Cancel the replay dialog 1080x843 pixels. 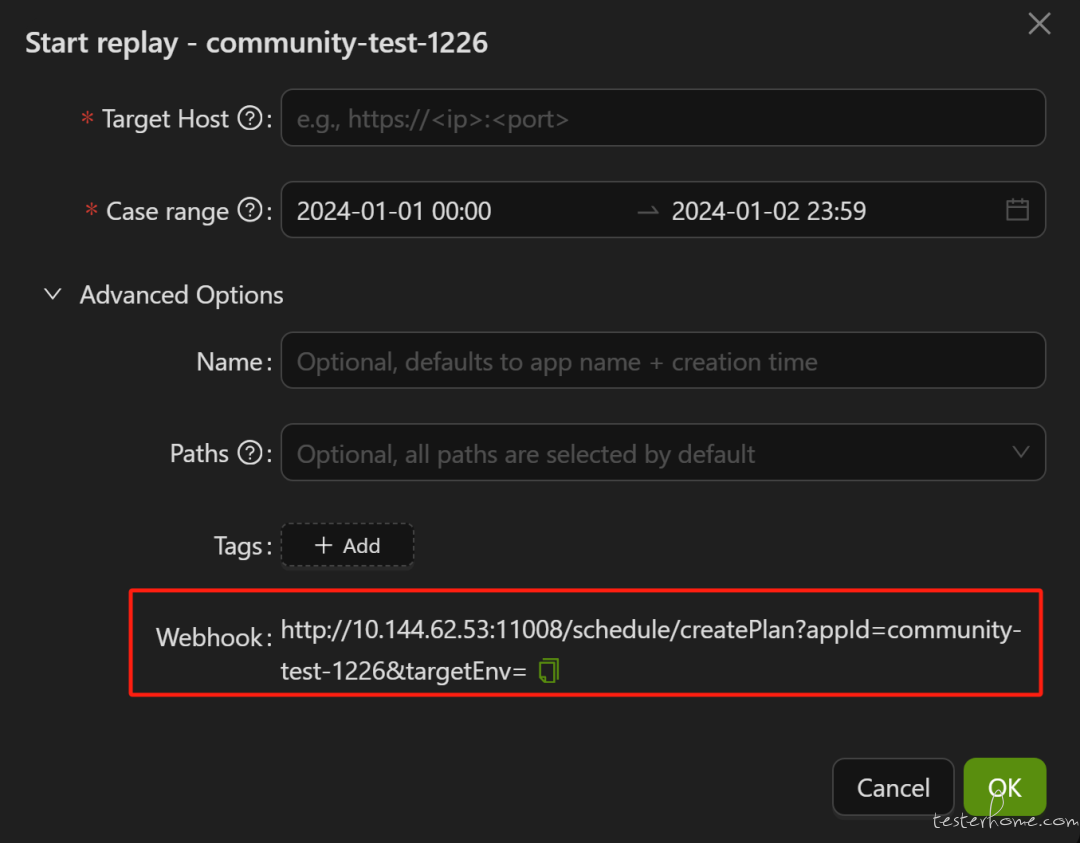(893, 787)
